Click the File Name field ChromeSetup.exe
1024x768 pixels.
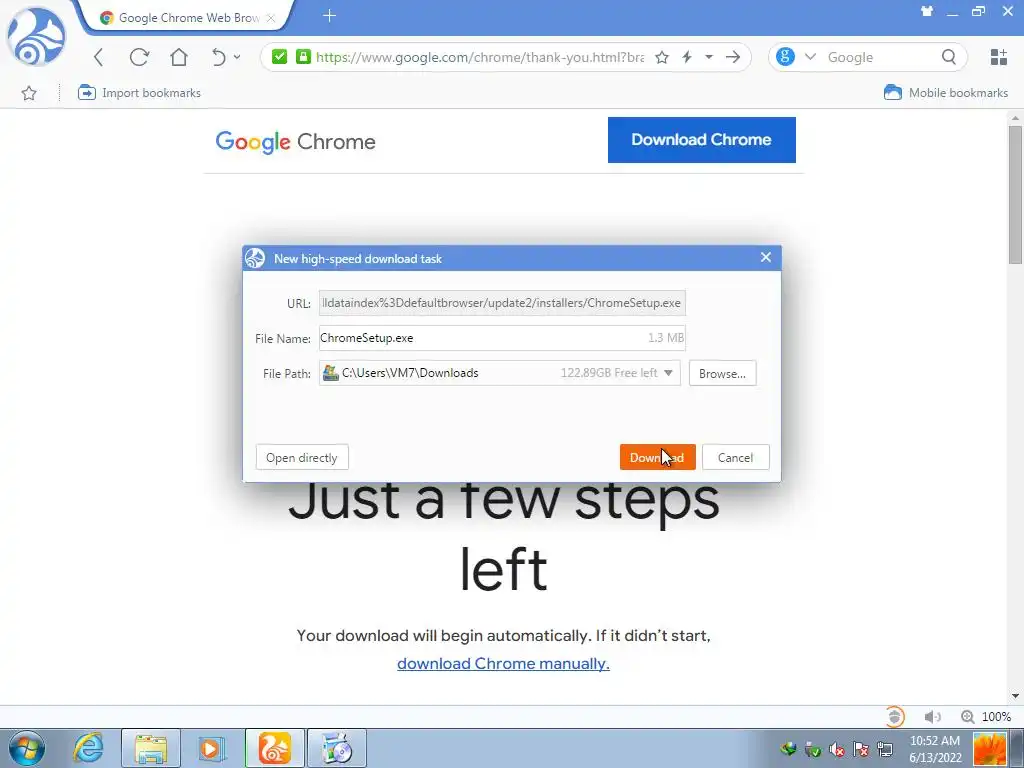coord(502,338)
